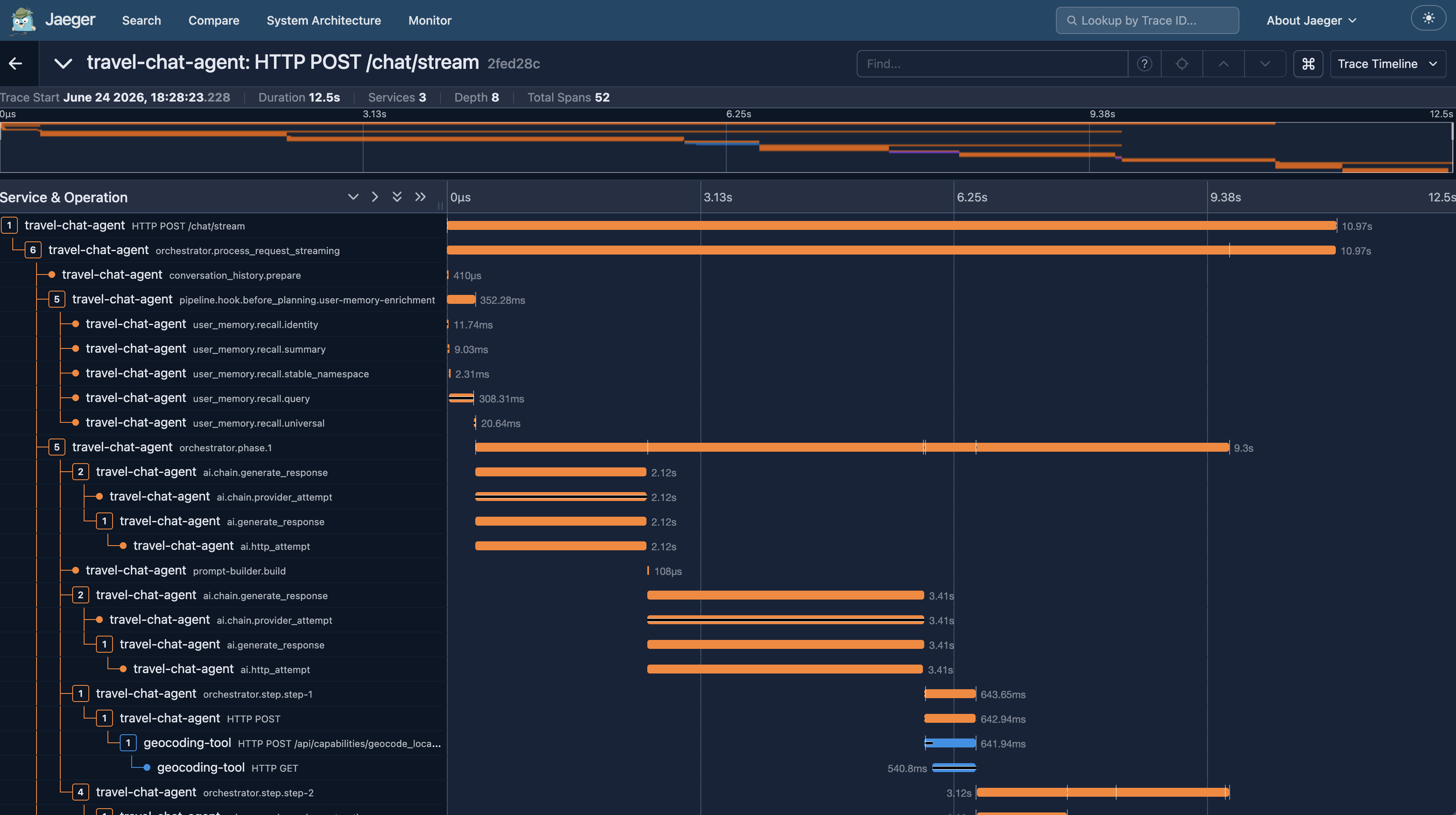Click the 3.12s step-2 span bar

point(1103,792)
